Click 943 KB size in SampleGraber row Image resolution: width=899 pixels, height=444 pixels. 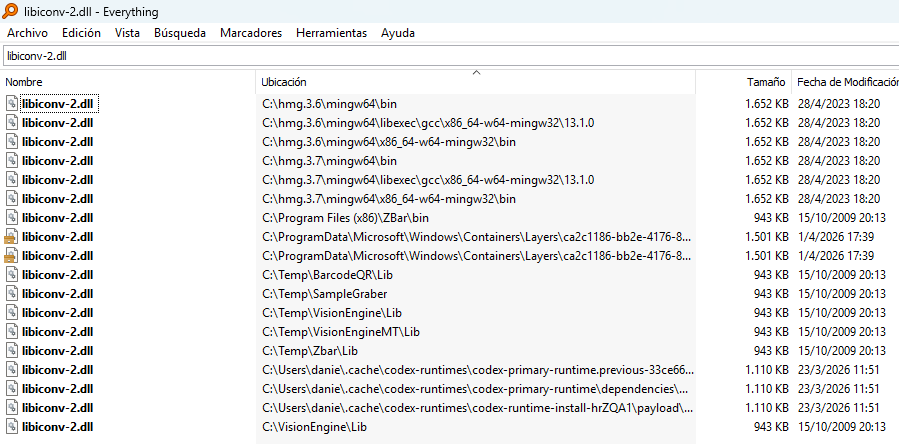[771, 294]
